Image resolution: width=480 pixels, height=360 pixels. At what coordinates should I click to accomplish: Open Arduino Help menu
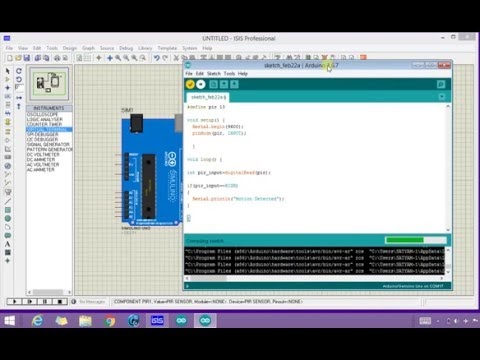coord(243,73)
